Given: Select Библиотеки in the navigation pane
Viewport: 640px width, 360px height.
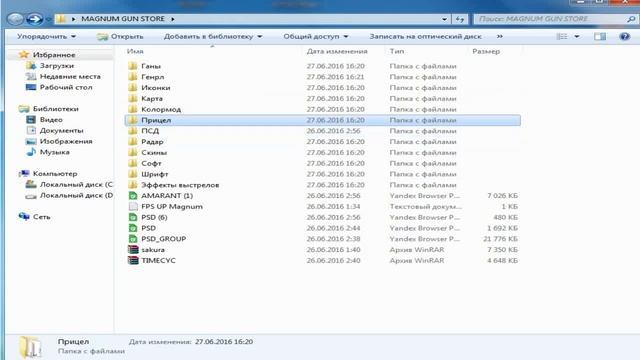Looking at the screenshot, I should click(56, 109).
